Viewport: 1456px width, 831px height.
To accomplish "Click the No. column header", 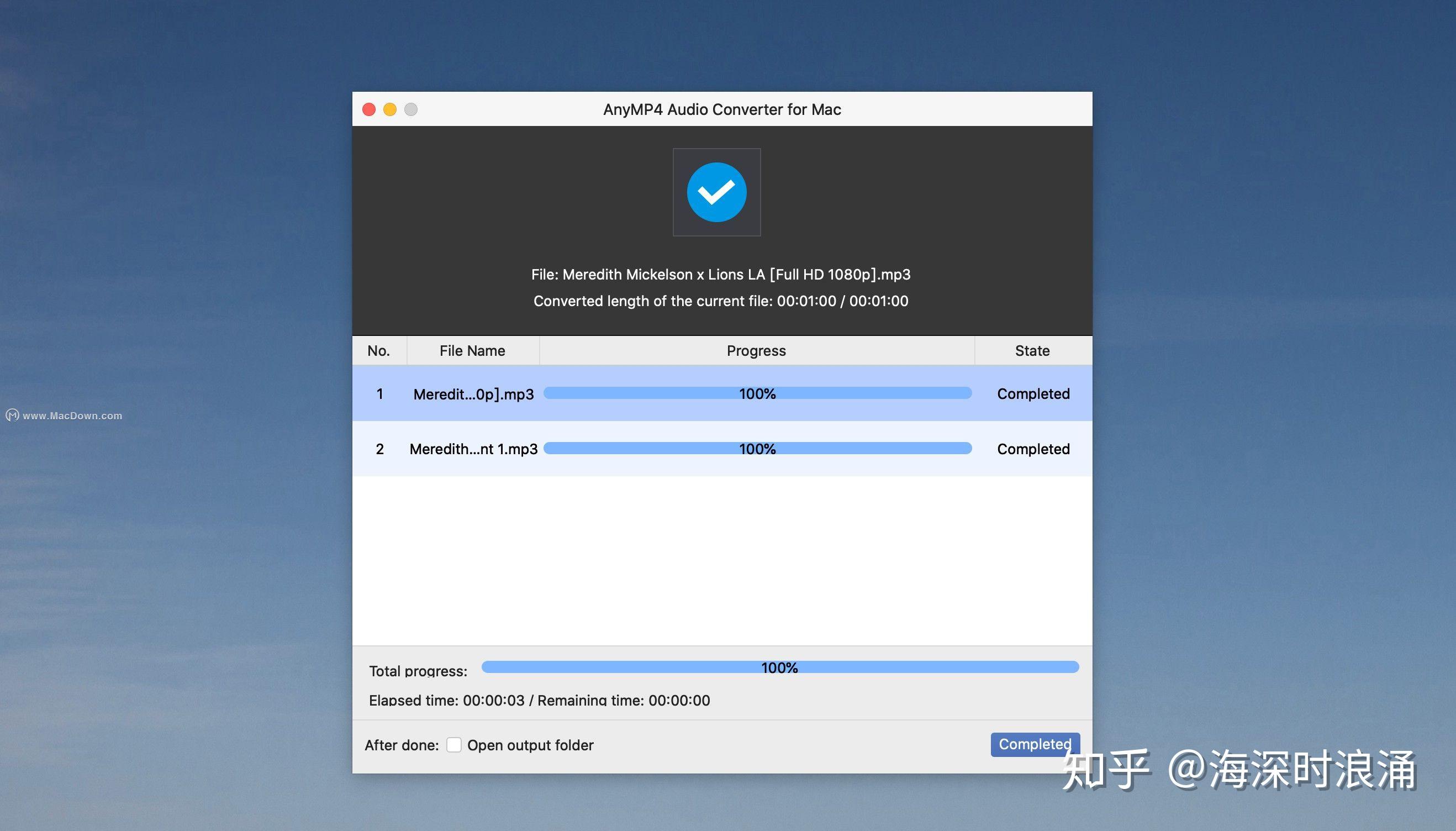I will click(379, 350).
